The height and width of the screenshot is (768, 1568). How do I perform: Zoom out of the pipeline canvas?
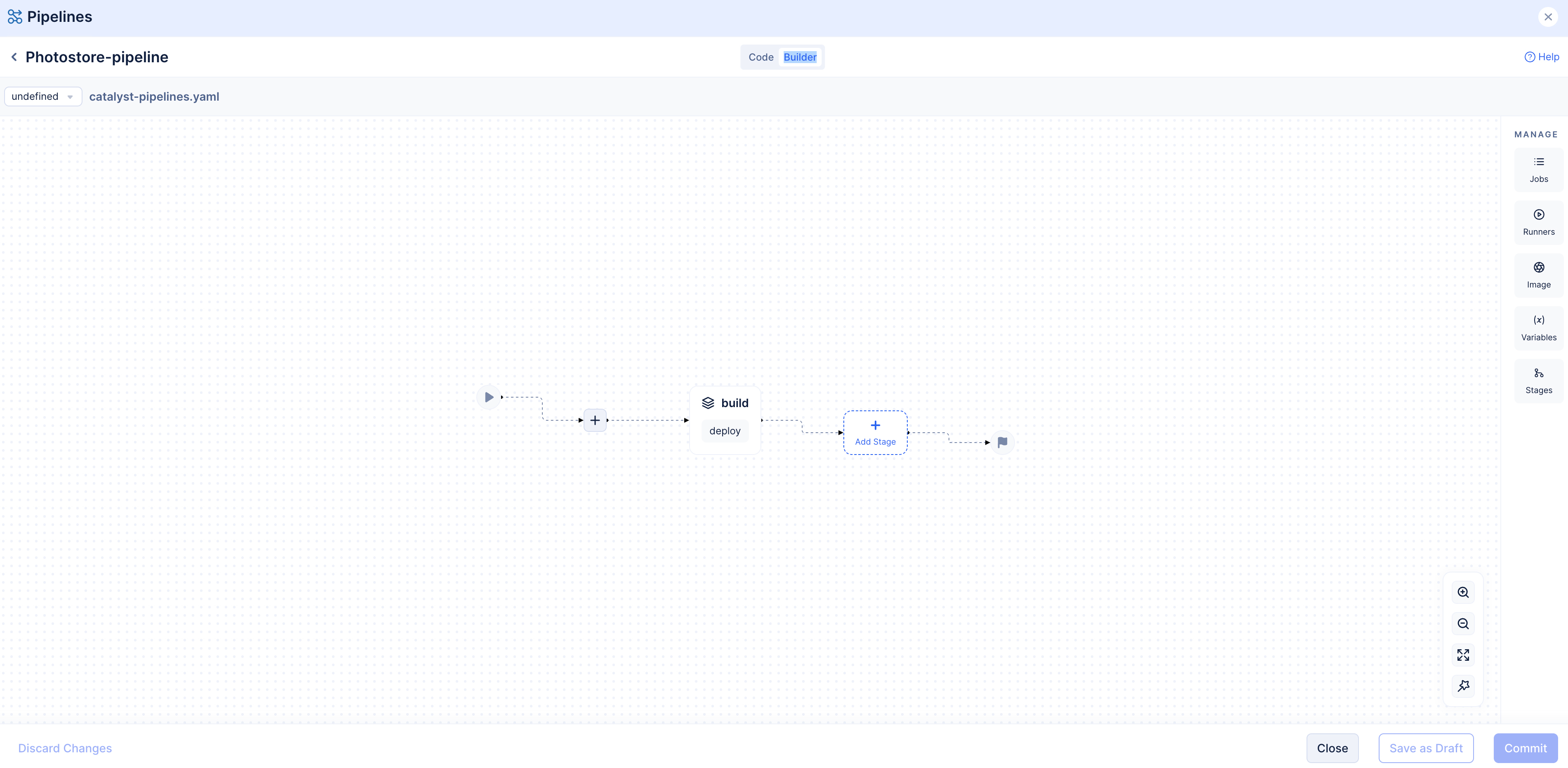pos(1463,624)
